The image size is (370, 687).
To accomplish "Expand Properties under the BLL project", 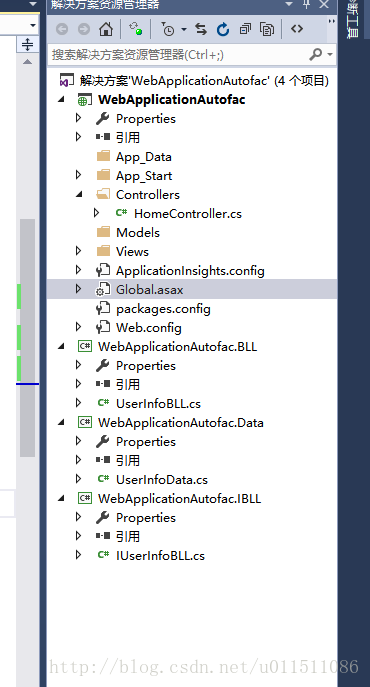I will (78, 365).
